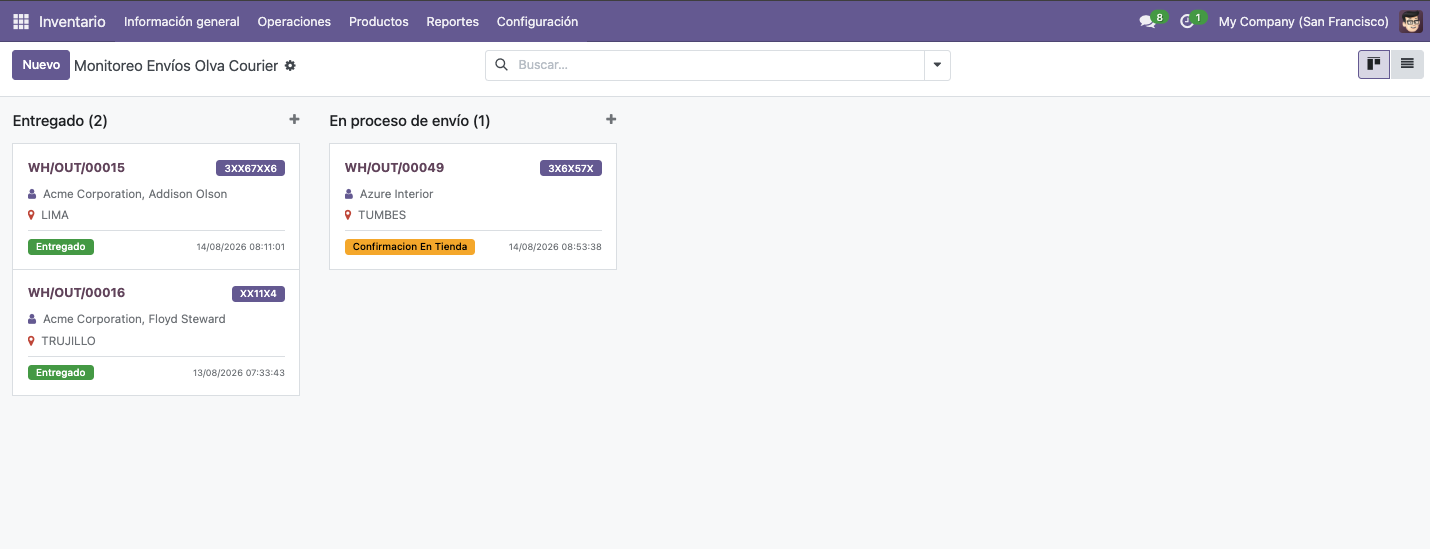The image size is (1430, 549).
Task: Open the Operaciones menu
Action: tap(294, 21)
